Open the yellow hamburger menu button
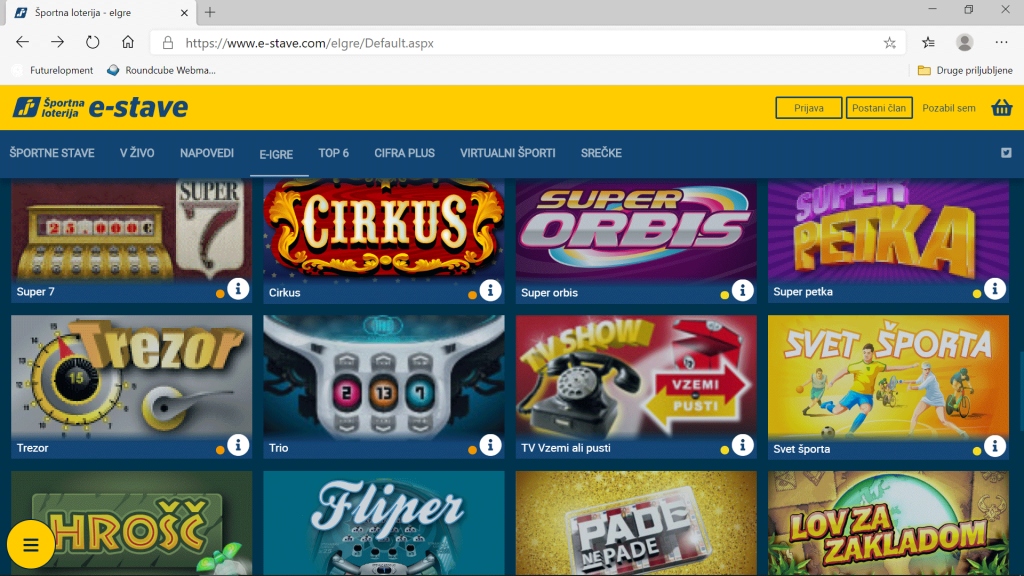The image size is (1024, 576). (x=31, y=544)
